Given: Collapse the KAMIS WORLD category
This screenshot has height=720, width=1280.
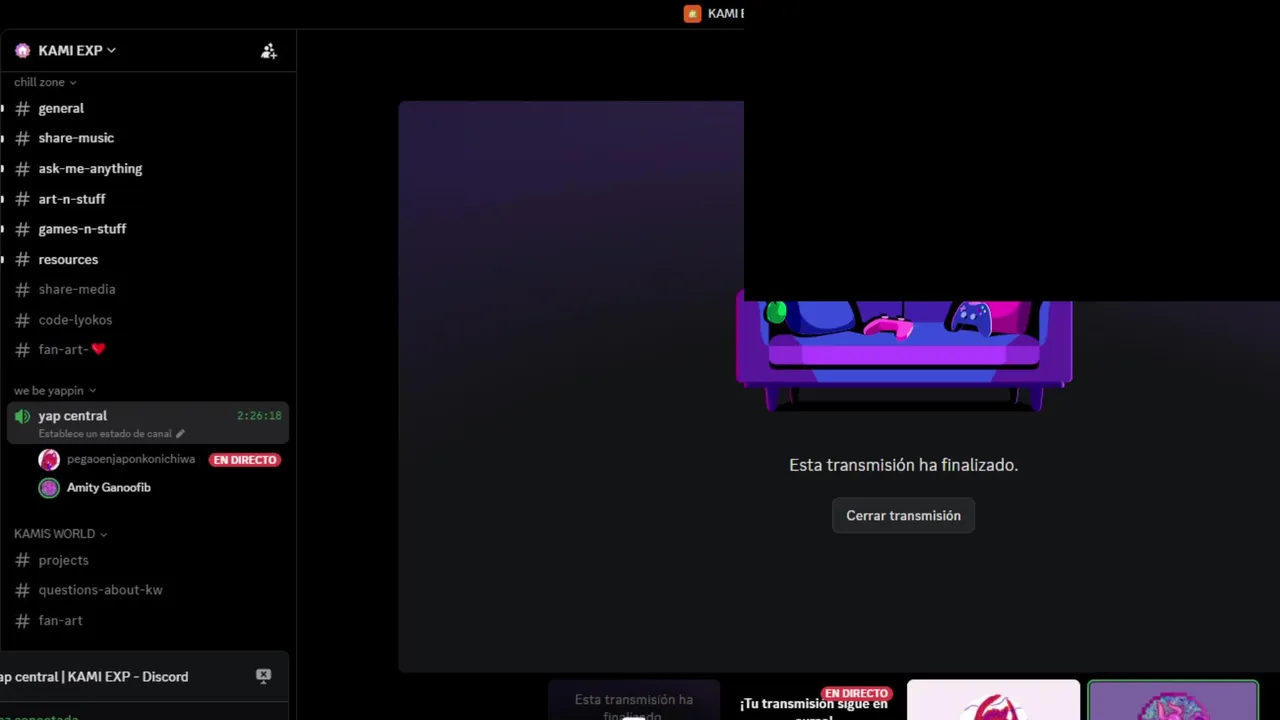Looking at the screenshot, I should (60, 534).
